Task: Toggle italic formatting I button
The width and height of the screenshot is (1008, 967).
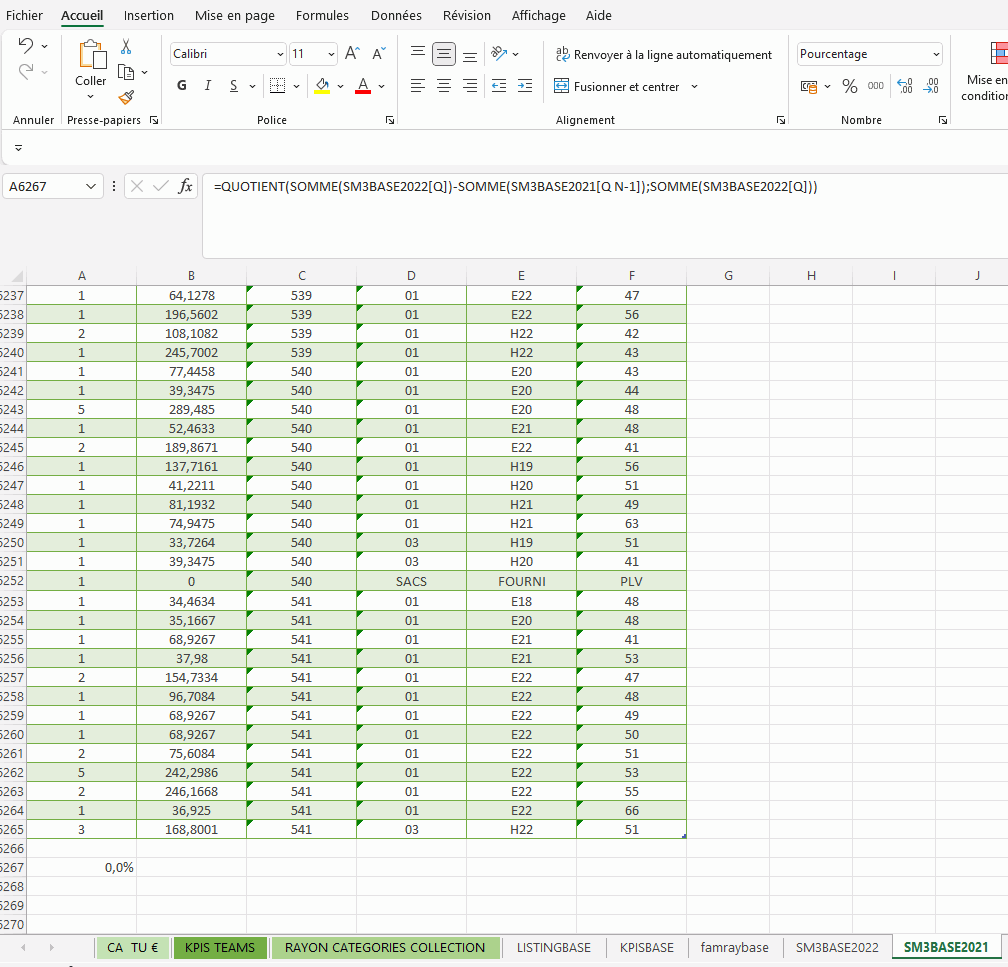Action: point(208,86)
